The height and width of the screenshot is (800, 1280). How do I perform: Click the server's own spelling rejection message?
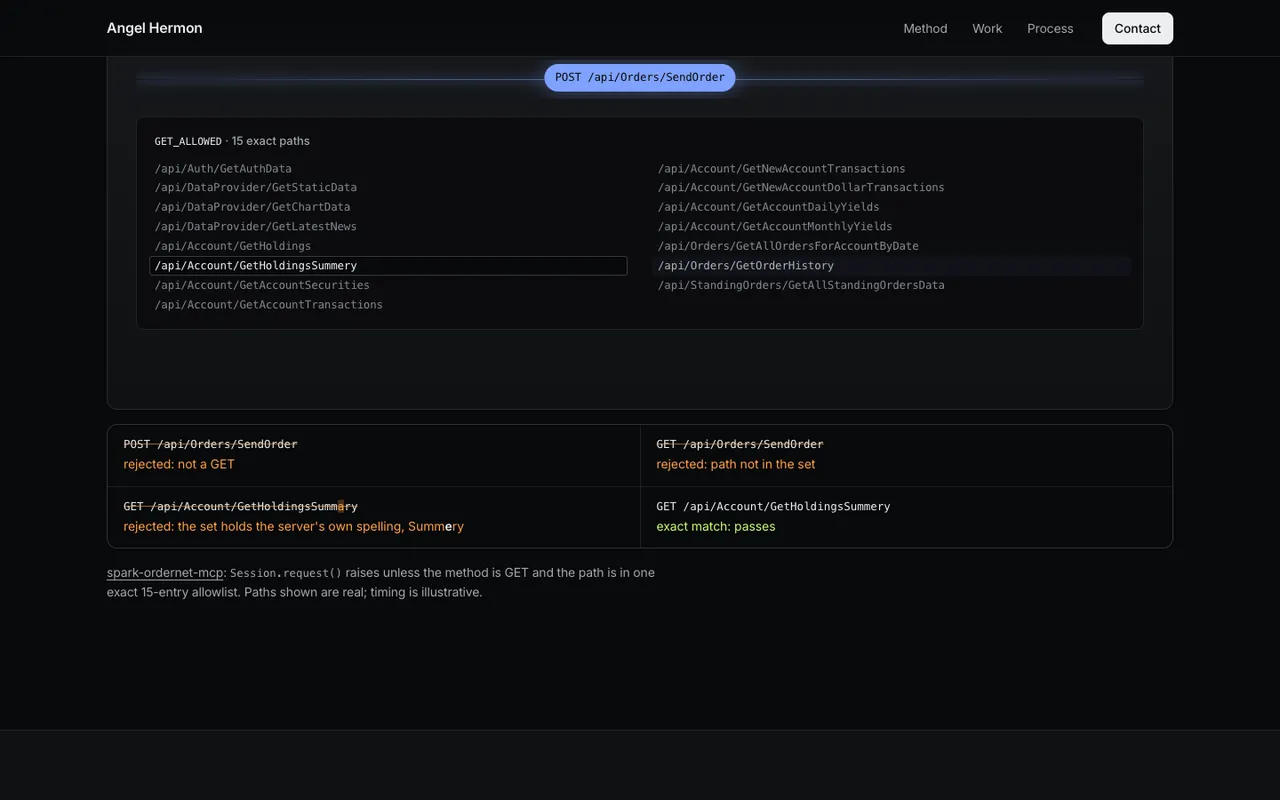(x=293, y=526)
